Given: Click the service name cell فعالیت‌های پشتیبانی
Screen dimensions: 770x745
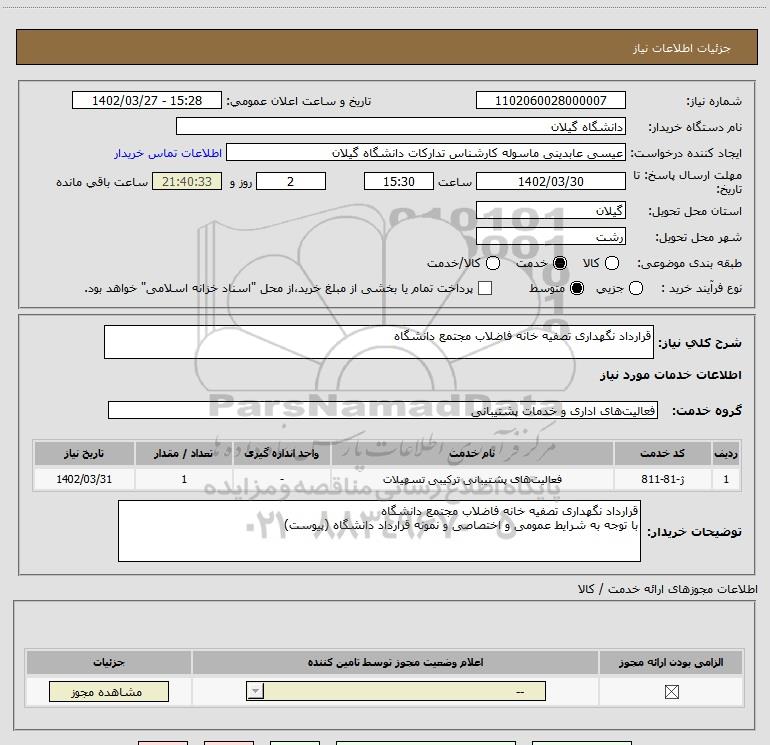Looking at the screenshot, I should pyautogui.click(x=472, y=479).
